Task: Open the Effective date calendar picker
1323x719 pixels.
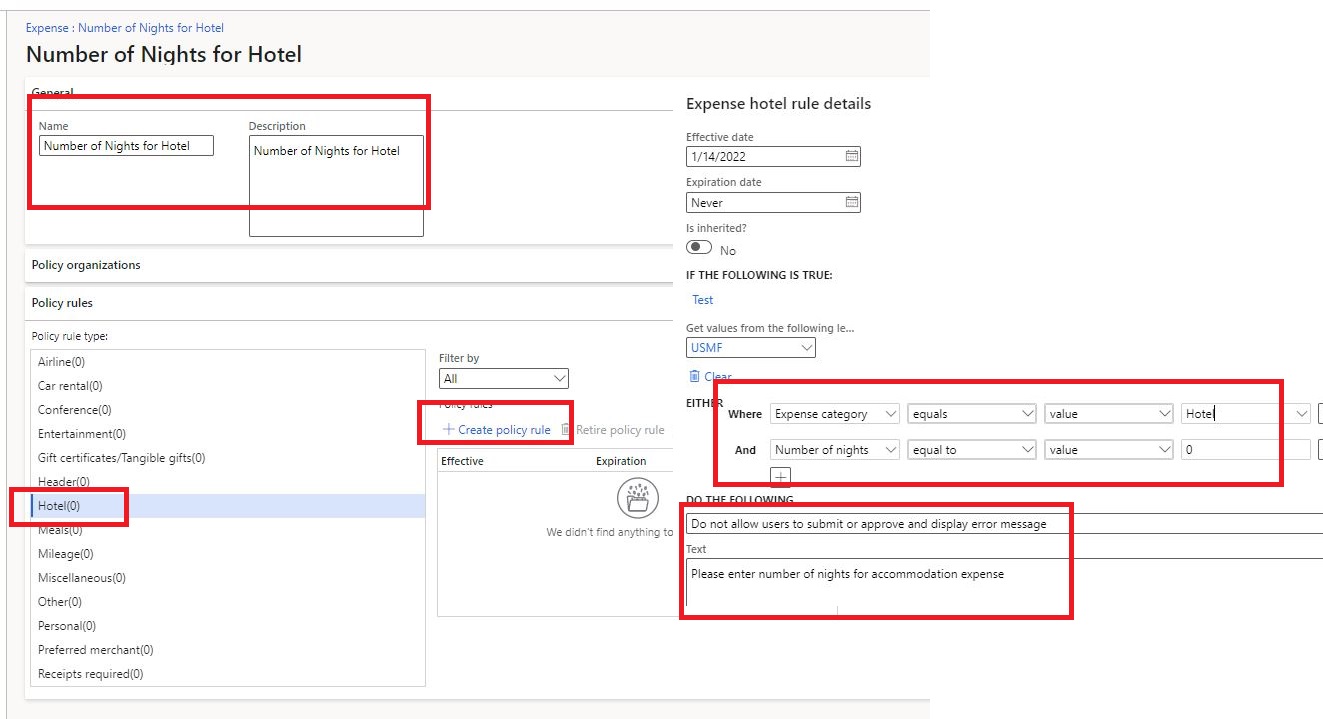Action: pyautogui.click(x=851, y=156)
